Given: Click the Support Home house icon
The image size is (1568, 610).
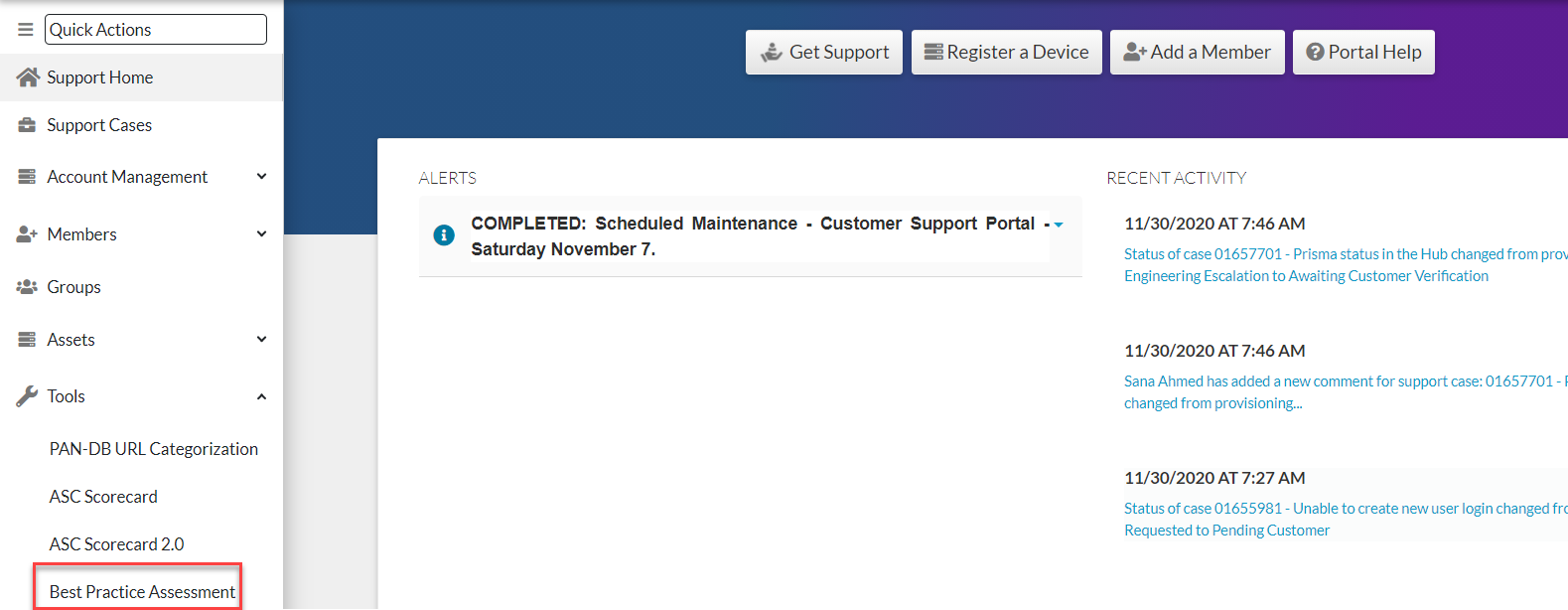Looking at the screenshot, I should coord(28,77).
